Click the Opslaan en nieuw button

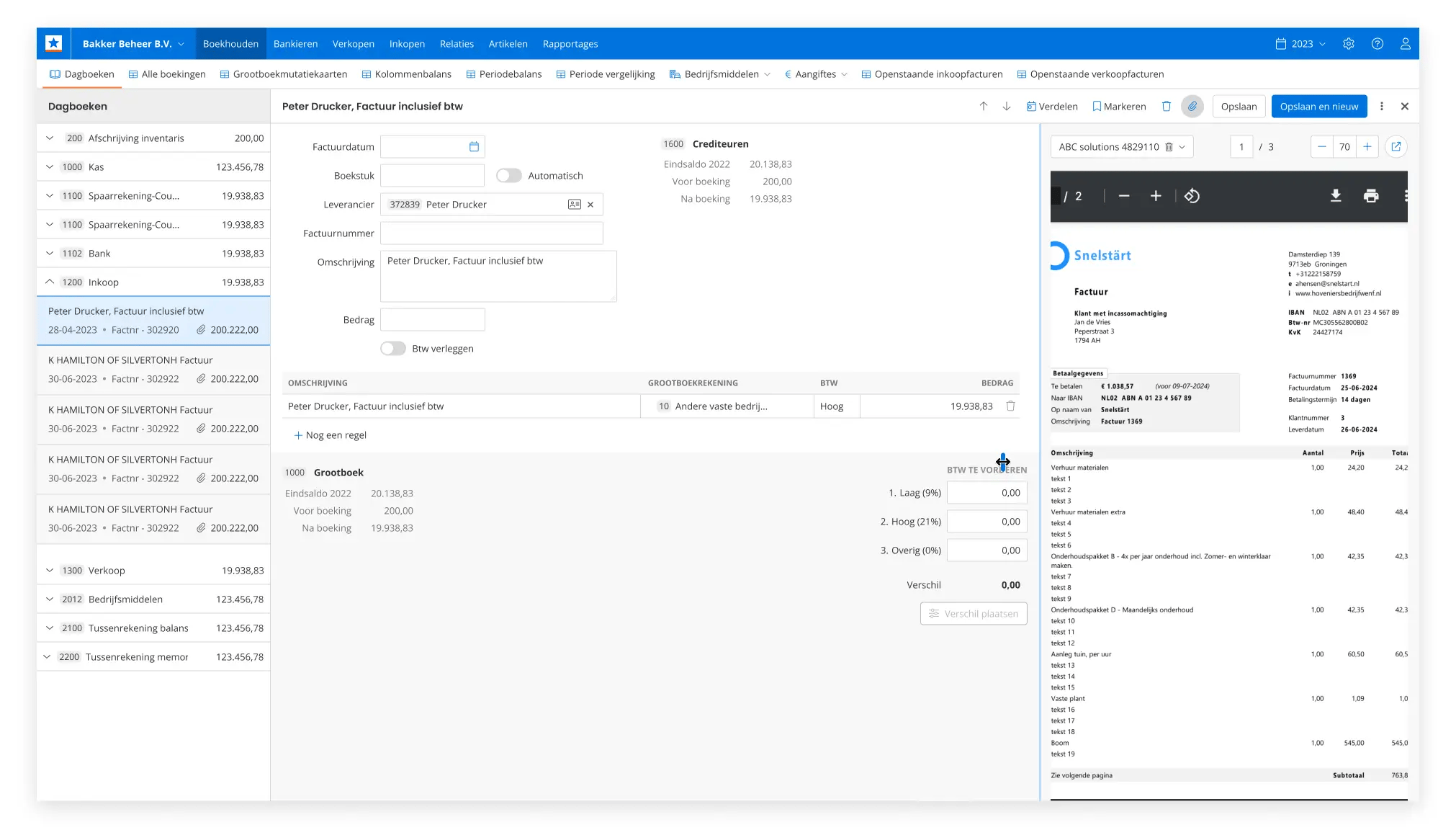1318,106
